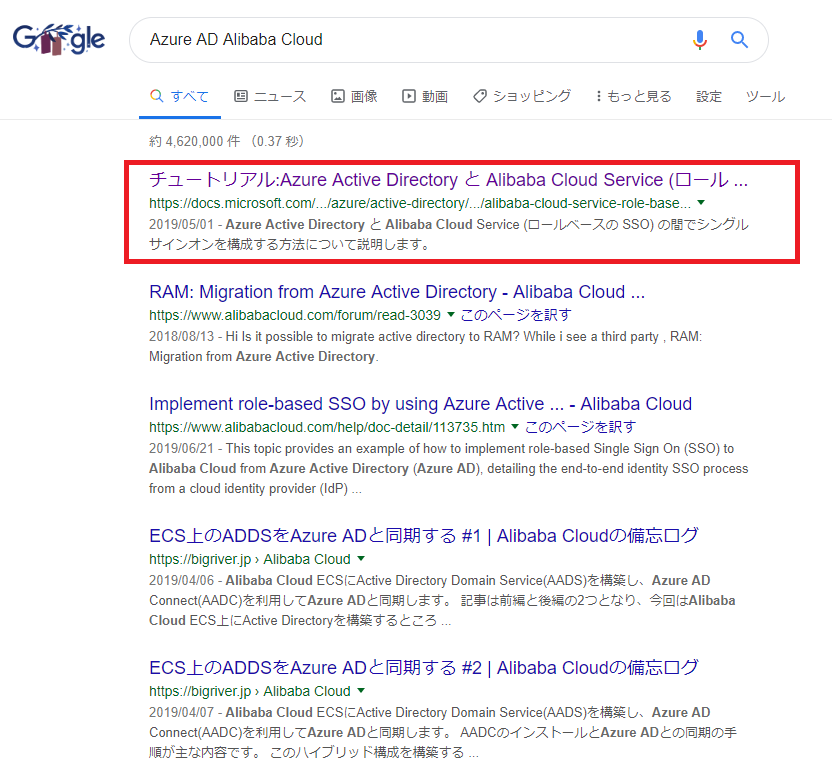Click the 2019/04/07 result snippet text
Screen dimensions: 832x765
(443, 733)
